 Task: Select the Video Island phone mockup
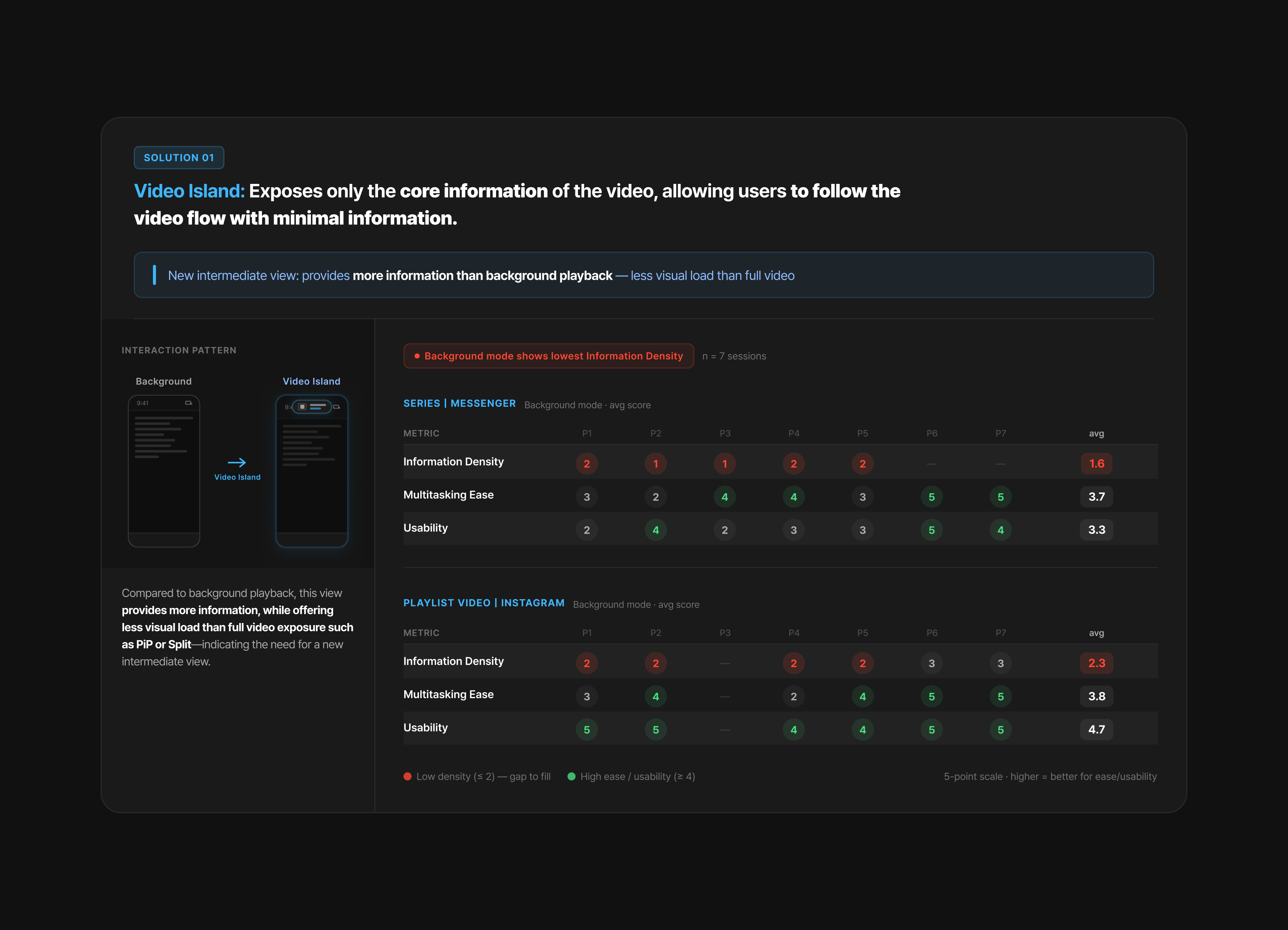tap(312, 471)
